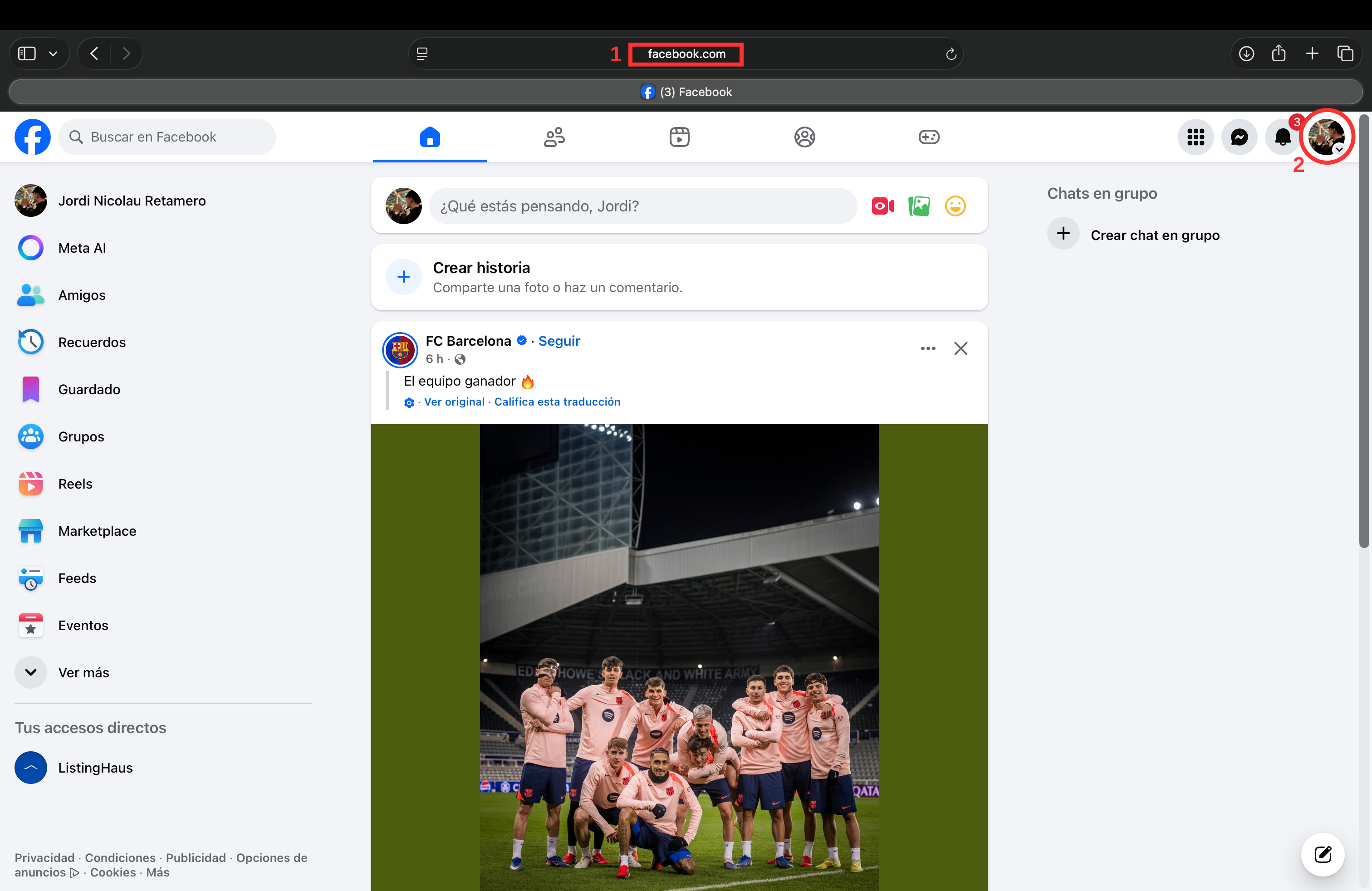Click "Ver original" translation link
The height and width of the screenshot is (891, 1372).
coord(454,401)
